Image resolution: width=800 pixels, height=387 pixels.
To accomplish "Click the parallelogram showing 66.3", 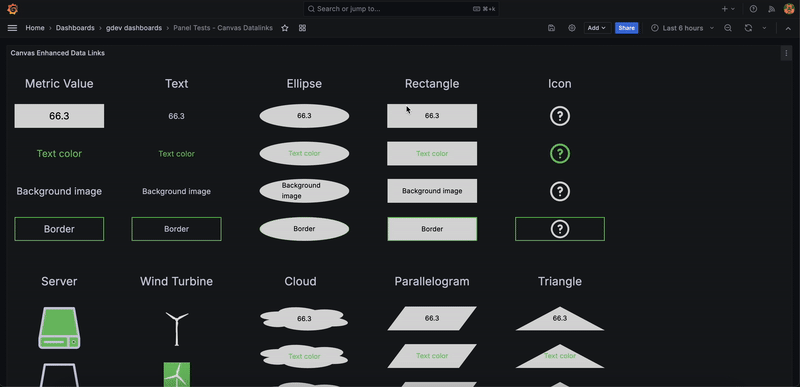I will click(432, 319).
